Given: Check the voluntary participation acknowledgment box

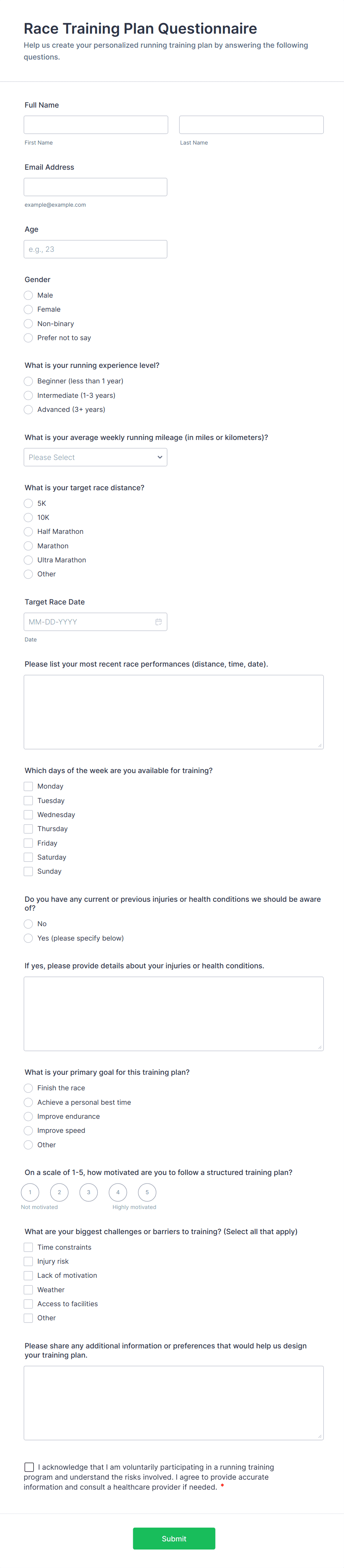Looking at the screenshot, I should pos(29,1467).
